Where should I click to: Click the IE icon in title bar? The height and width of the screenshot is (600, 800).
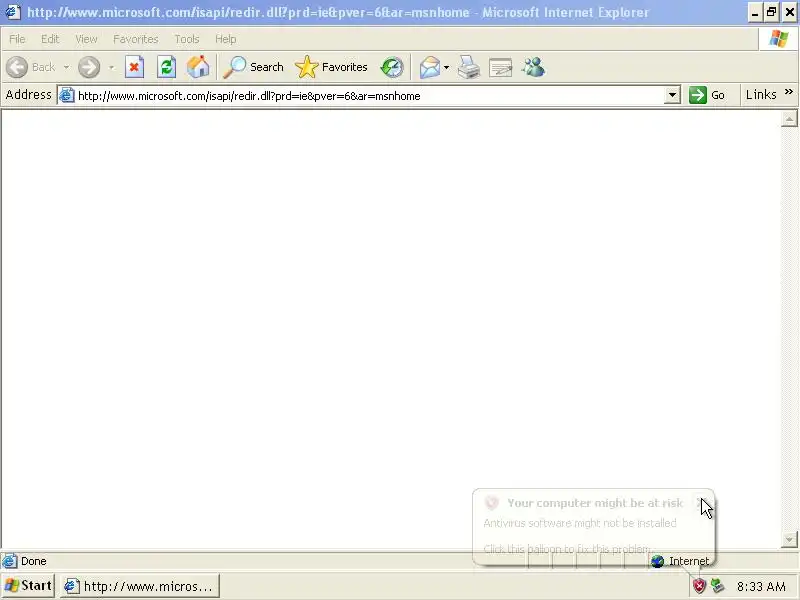tap(13, 12)
